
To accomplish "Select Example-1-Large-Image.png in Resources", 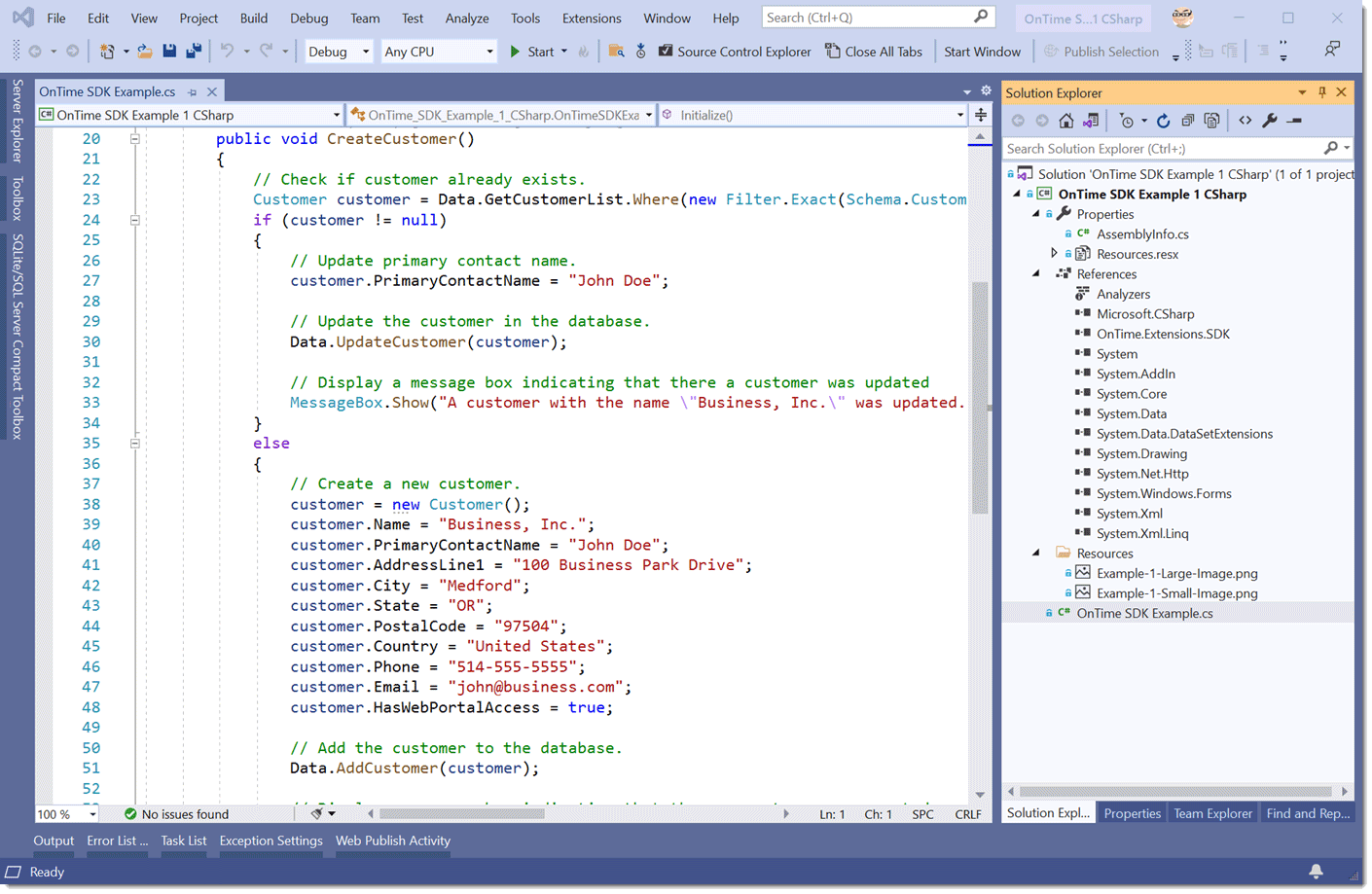I will click(x=1176, y=573).
